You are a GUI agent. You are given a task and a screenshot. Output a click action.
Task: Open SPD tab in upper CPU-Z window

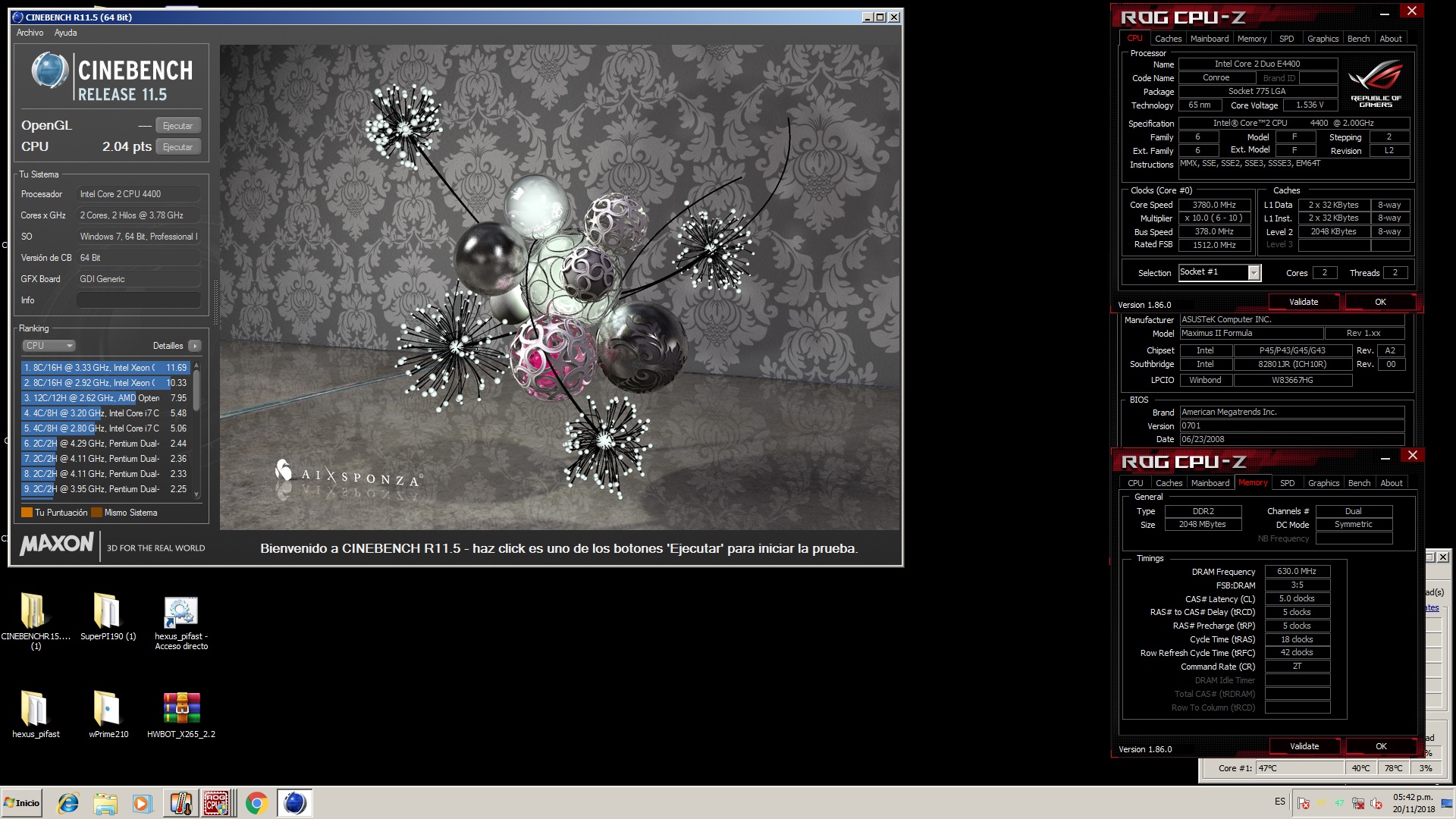(x=1286, y=39)
